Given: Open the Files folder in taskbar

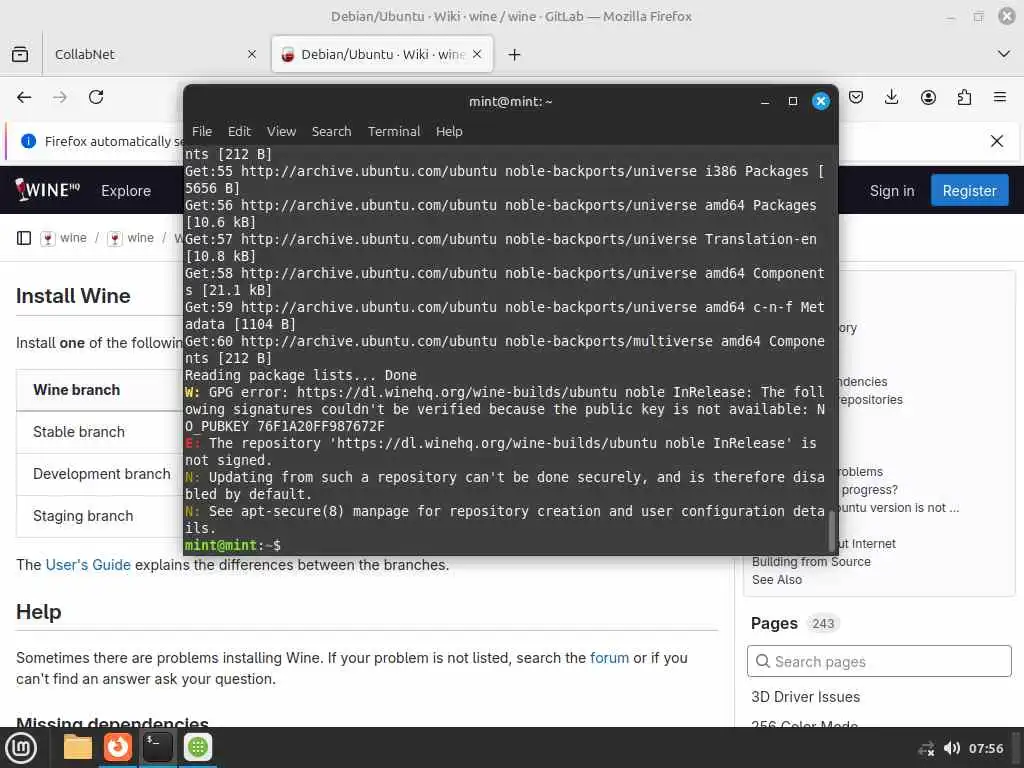Looking at the screenshot, I should [78, 747].
